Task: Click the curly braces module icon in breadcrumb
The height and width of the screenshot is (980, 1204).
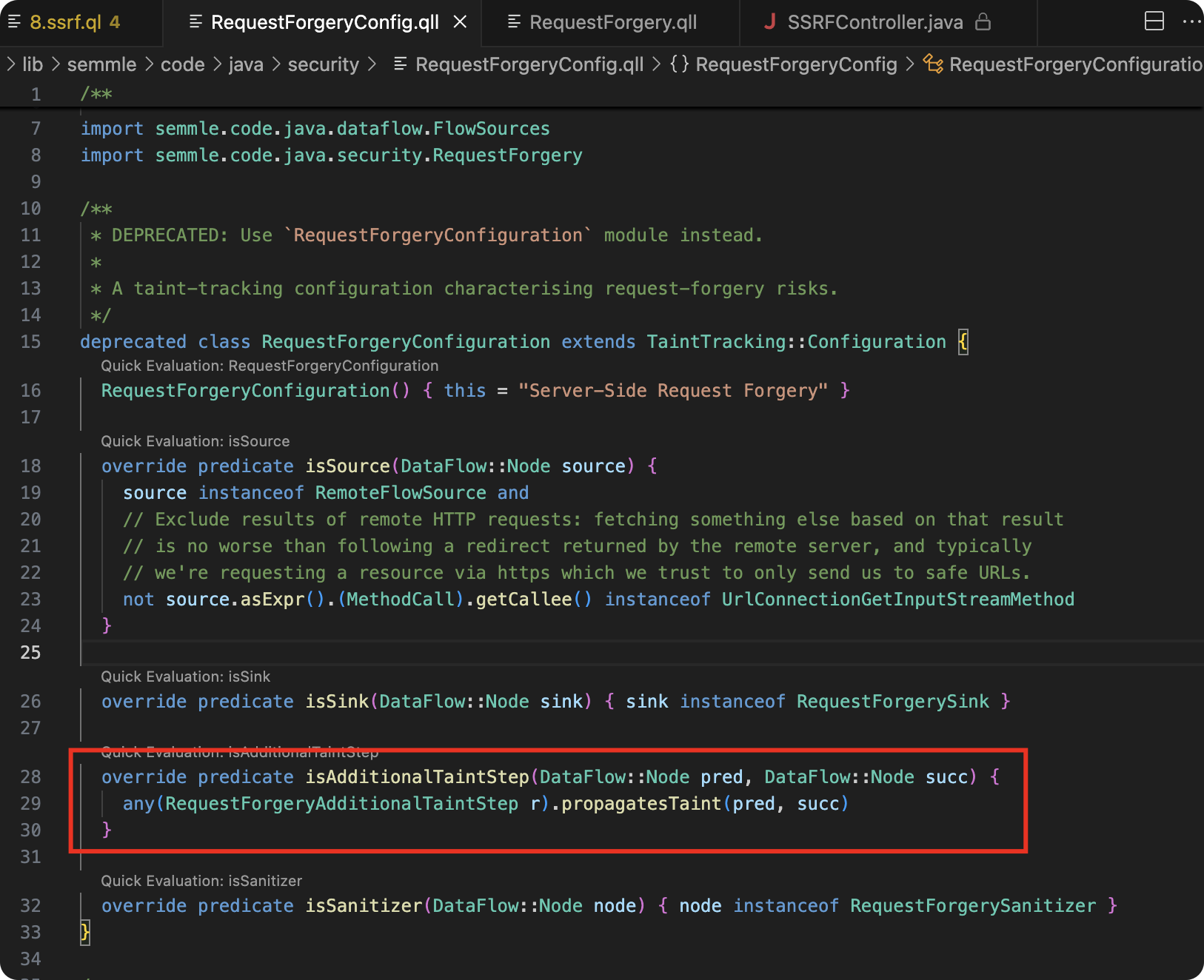Action: pyautogui.click(x=679, y=64)
